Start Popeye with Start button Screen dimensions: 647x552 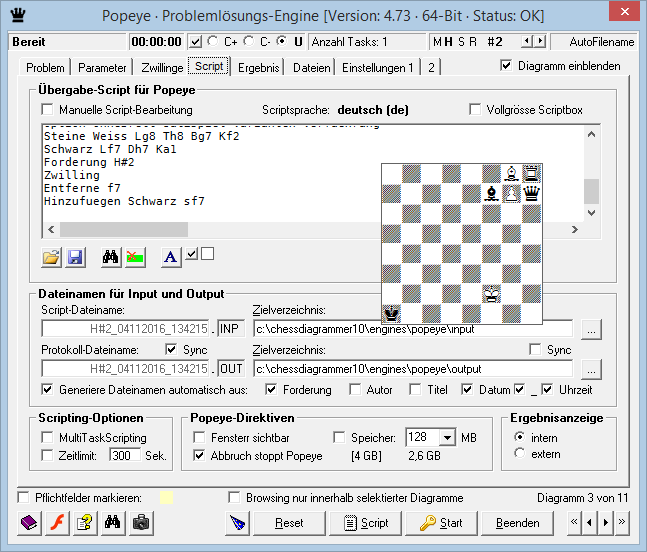[442, 523]
